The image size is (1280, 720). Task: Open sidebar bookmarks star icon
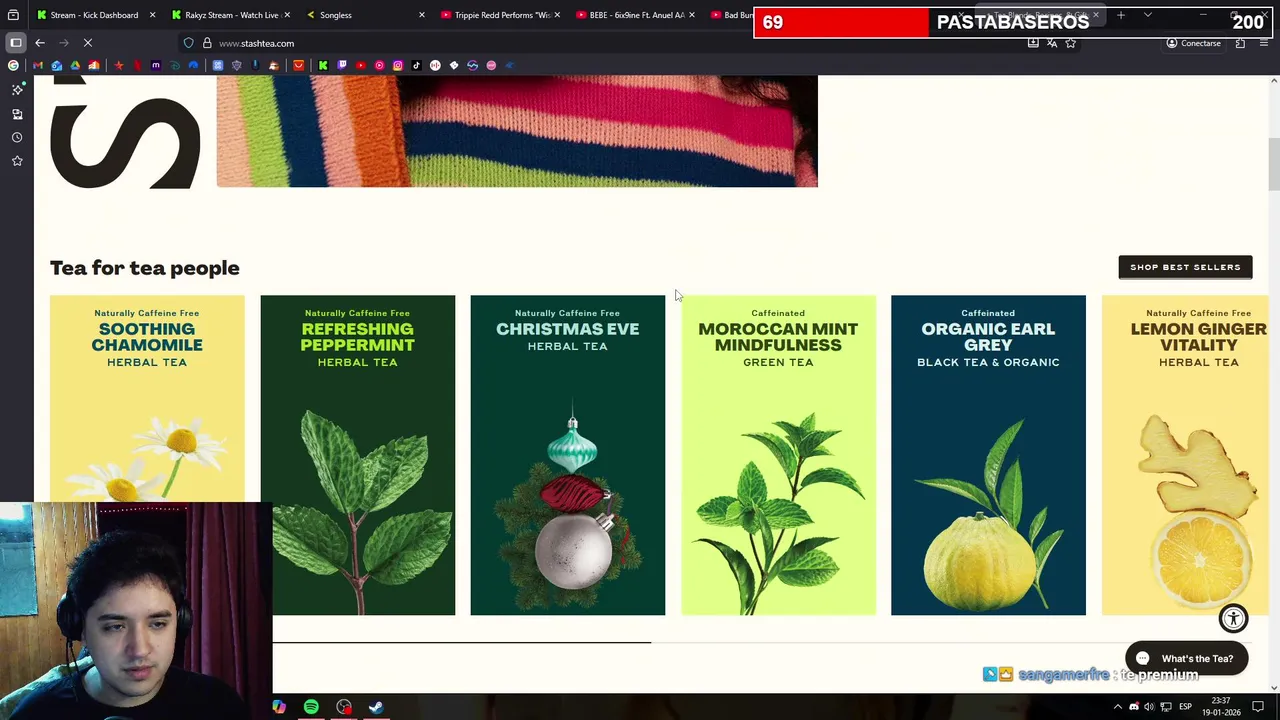(17, 161)
